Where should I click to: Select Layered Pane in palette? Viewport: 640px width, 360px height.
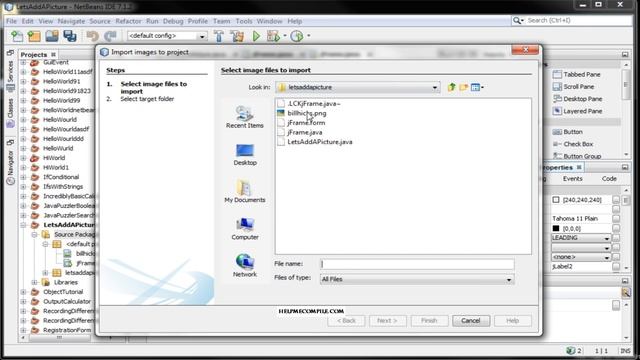[x=577, y=111]
